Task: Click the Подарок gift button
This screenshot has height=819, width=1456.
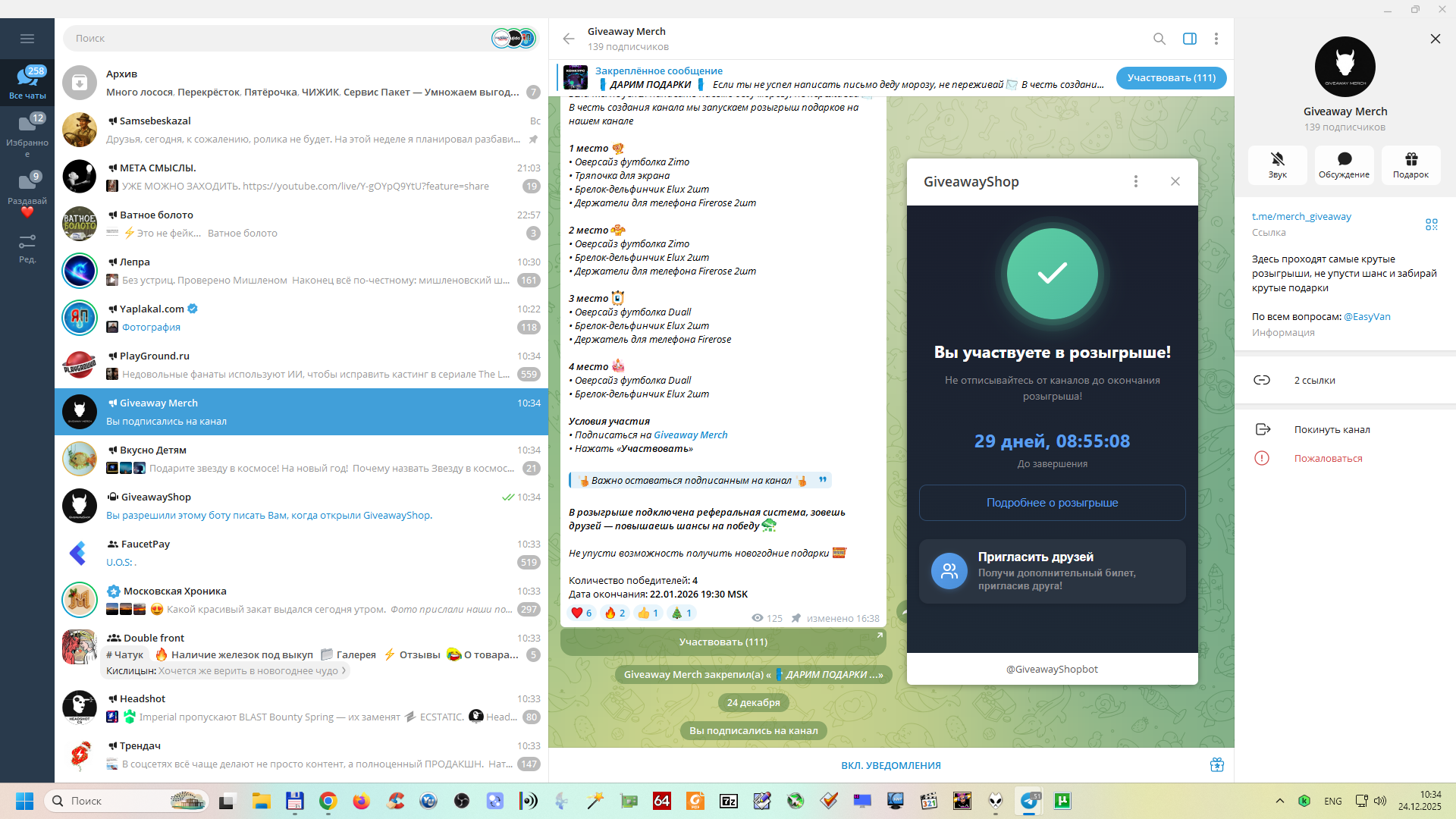Action: [x=1410, y=165]
